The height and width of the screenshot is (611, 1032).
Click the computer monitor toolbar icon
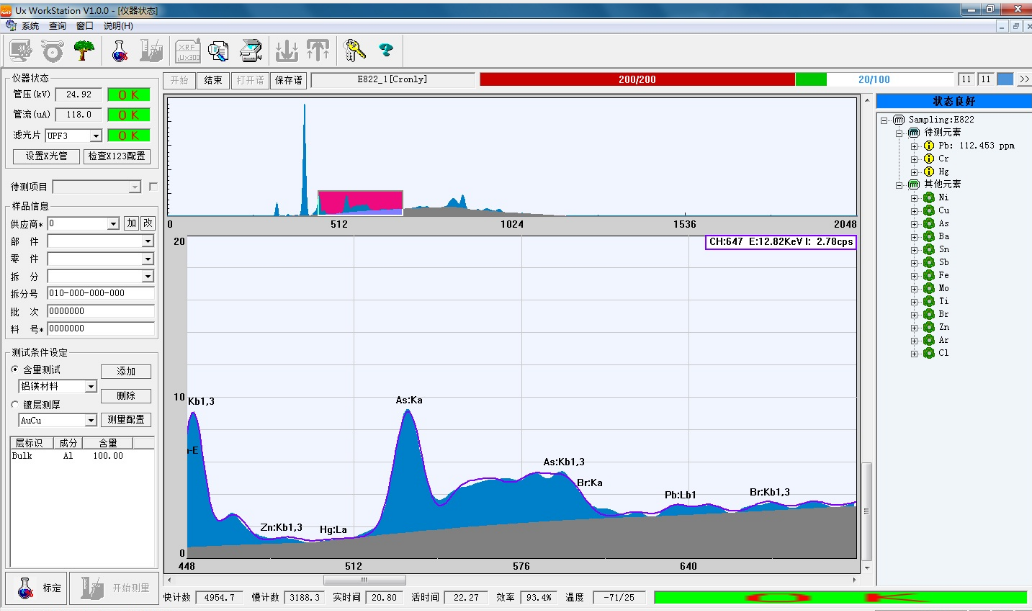pyautogui.click(x=20, y=50)
